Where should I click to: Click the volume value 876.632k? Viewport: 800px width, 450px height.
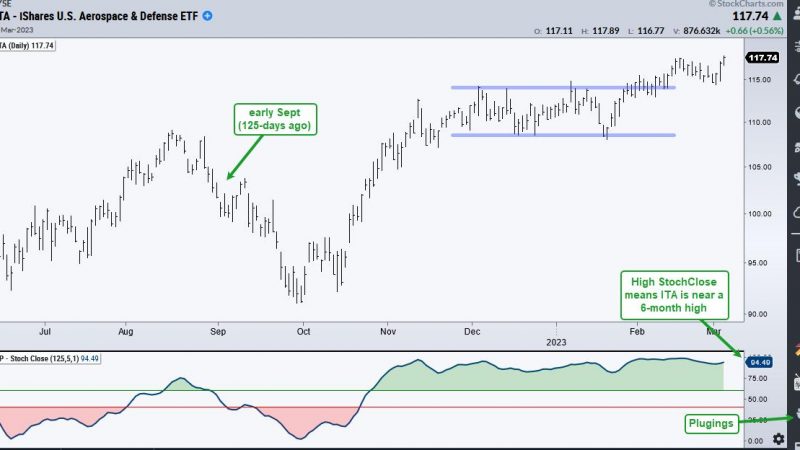tap(702, 31)
